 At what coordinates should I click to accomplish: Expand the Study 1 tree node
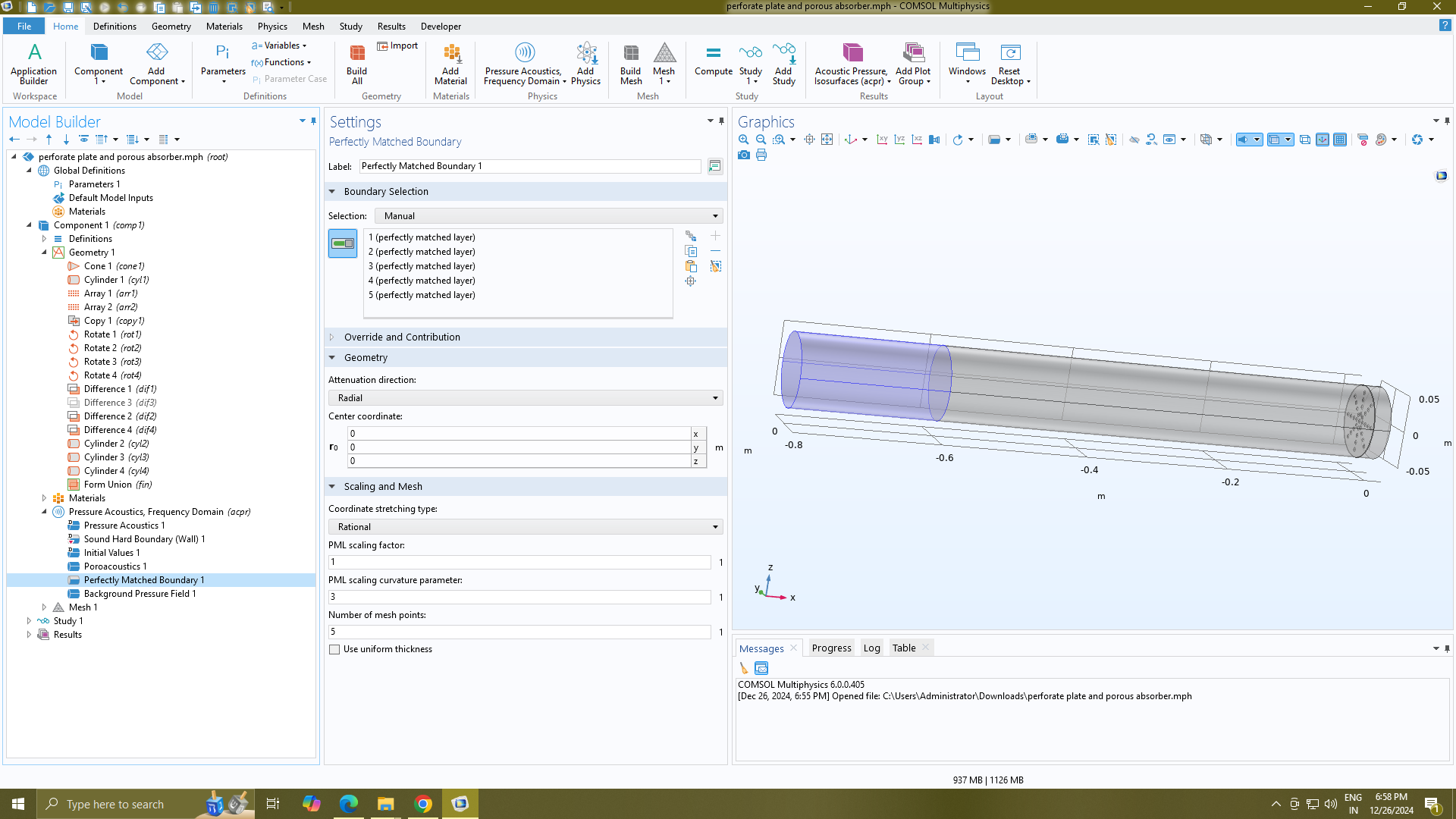click(29, 621)
